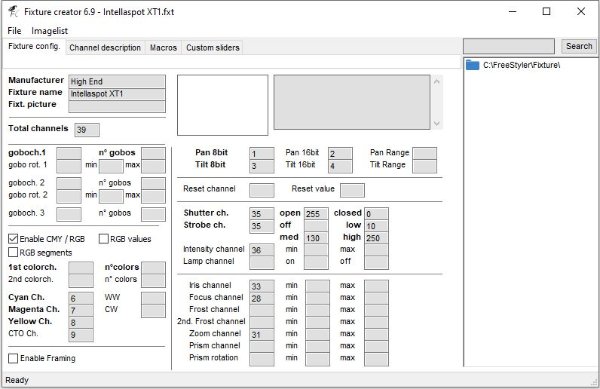Click the Total channels field showing 39
This screenshot has height=389, width=600.
pos(87,130)
